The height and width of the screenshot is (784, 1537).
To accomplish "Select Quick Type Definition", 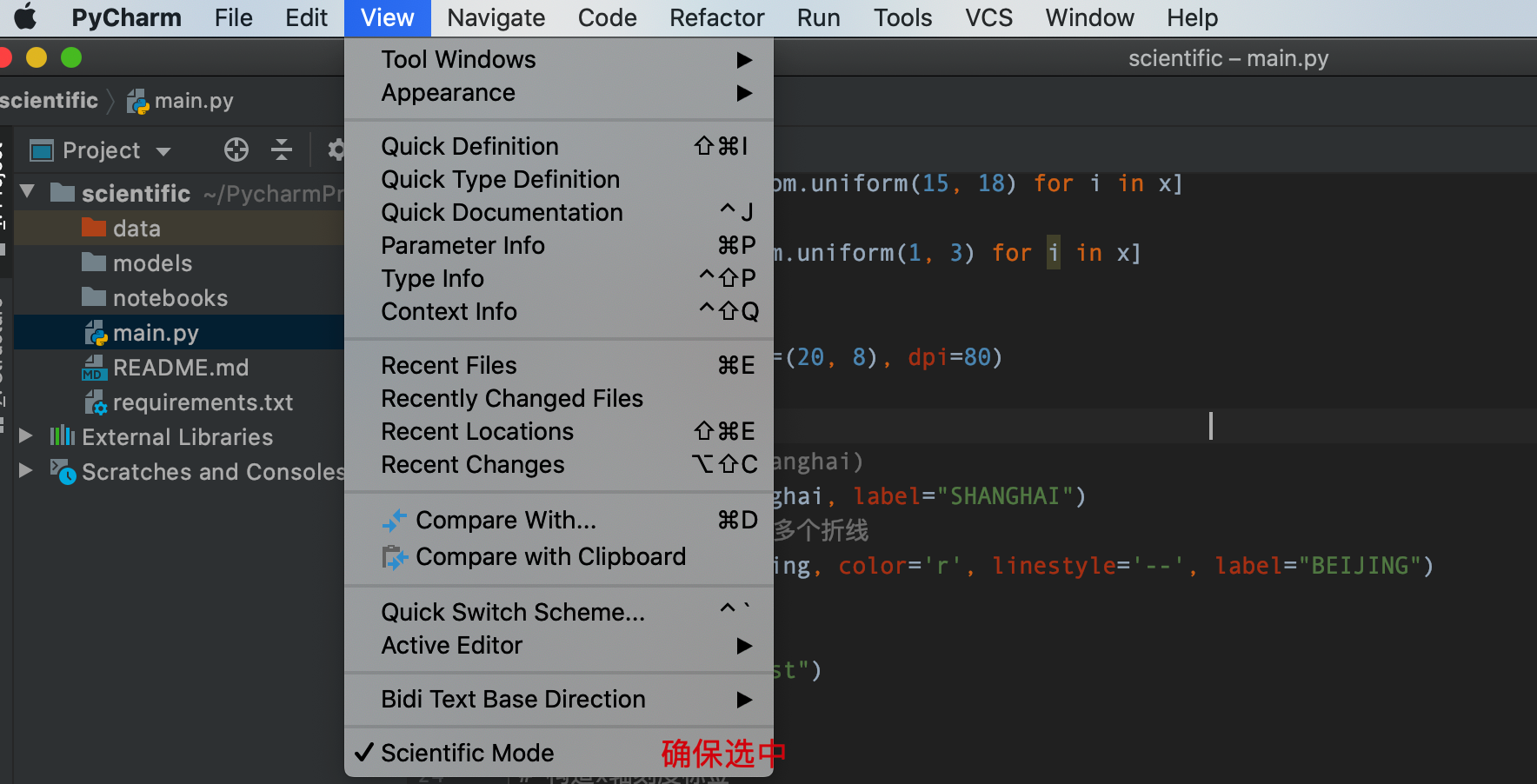I will [559, 179].
